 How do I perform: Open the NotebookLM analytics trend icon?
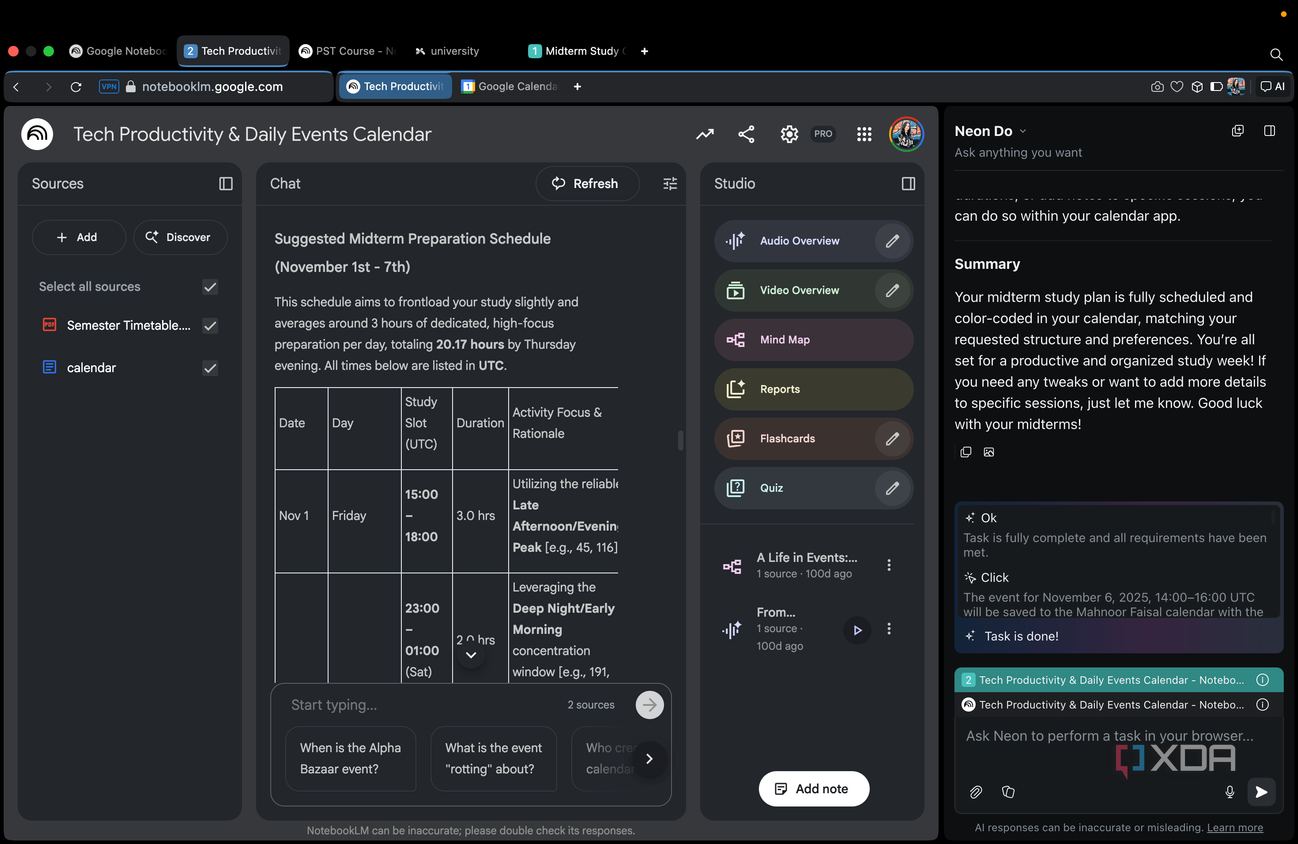coord(705,134)
